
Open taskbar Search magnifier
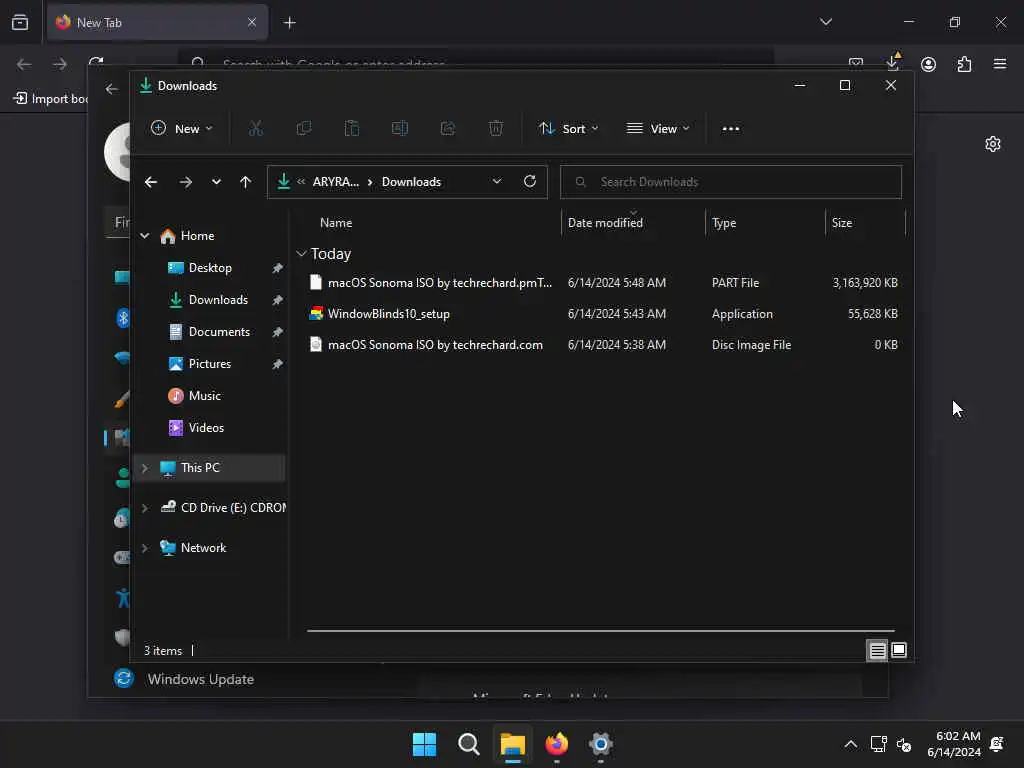pos(469,744)
